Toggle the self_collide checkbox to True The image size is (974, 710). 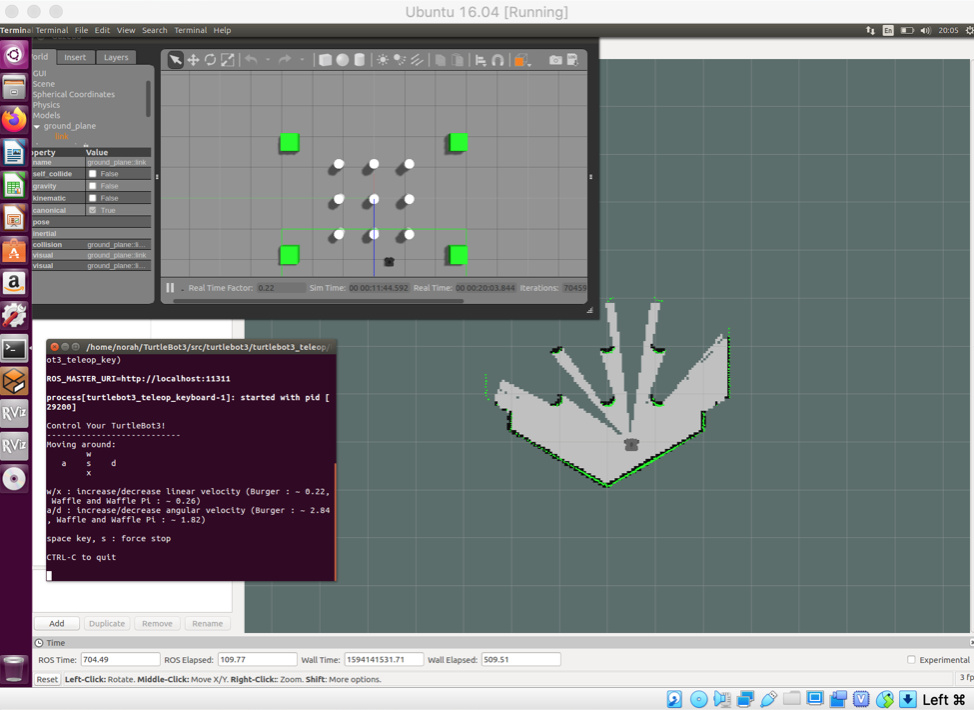(x=92, y=174)
